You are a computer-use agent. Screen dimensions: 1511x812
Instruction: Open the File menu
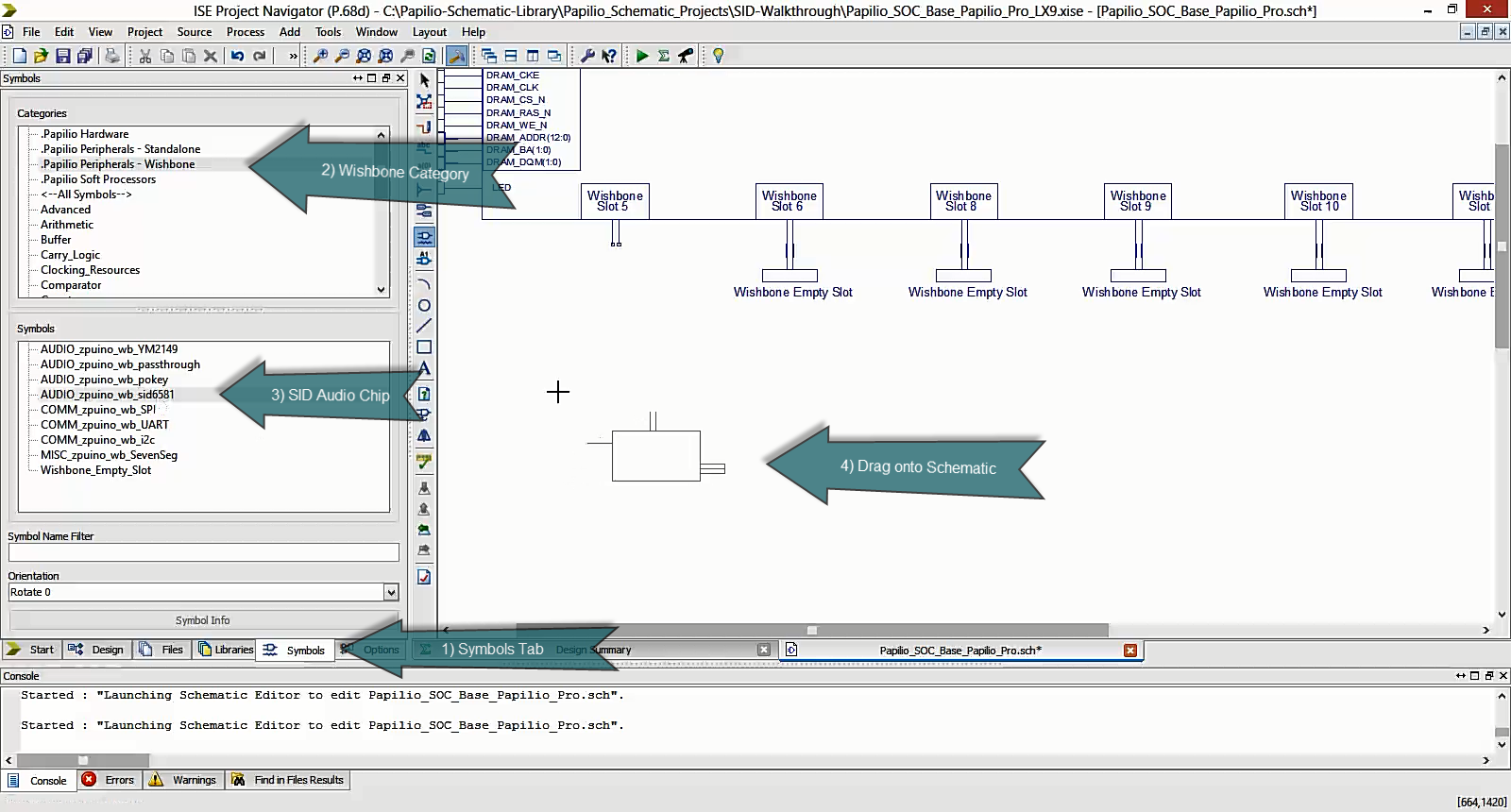tap(31, 31)
